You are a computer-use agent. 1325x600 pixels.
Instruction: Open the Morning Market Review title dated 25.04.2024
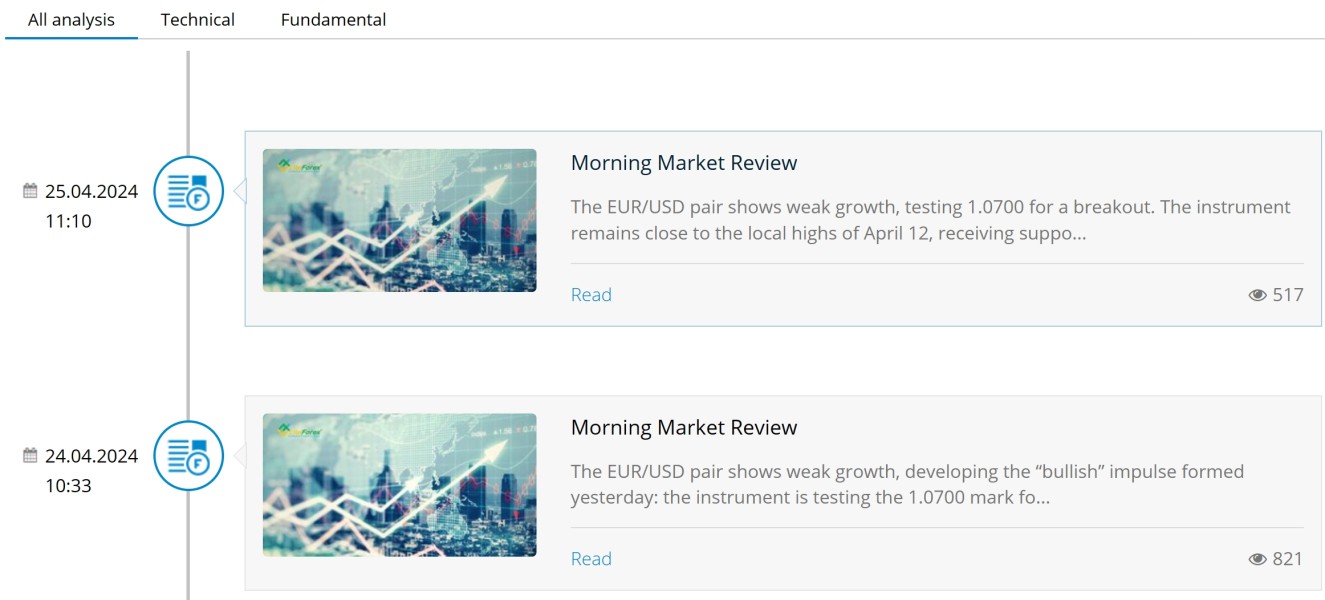point(684,163)
